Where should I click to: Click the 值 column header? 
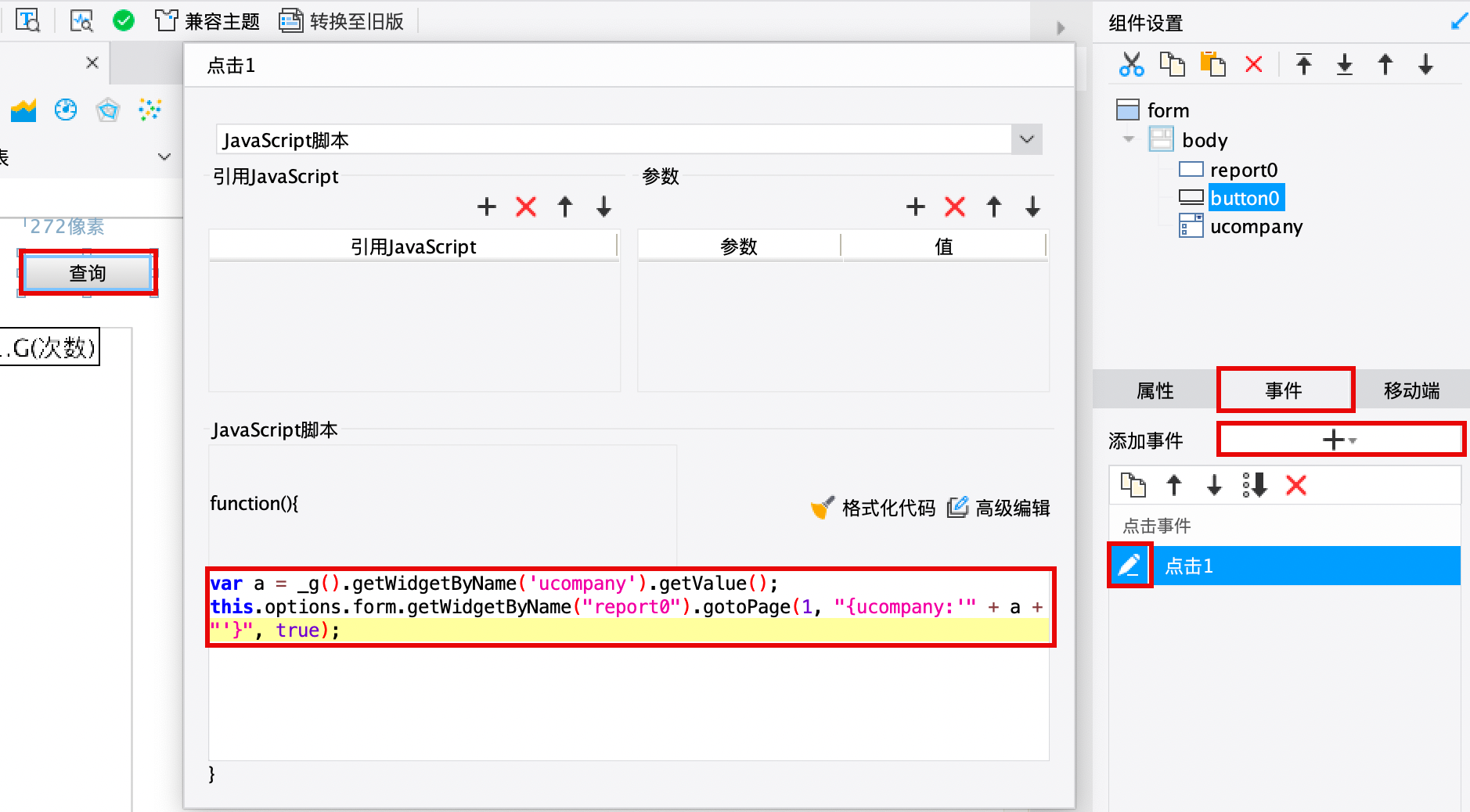pos(944,246)
